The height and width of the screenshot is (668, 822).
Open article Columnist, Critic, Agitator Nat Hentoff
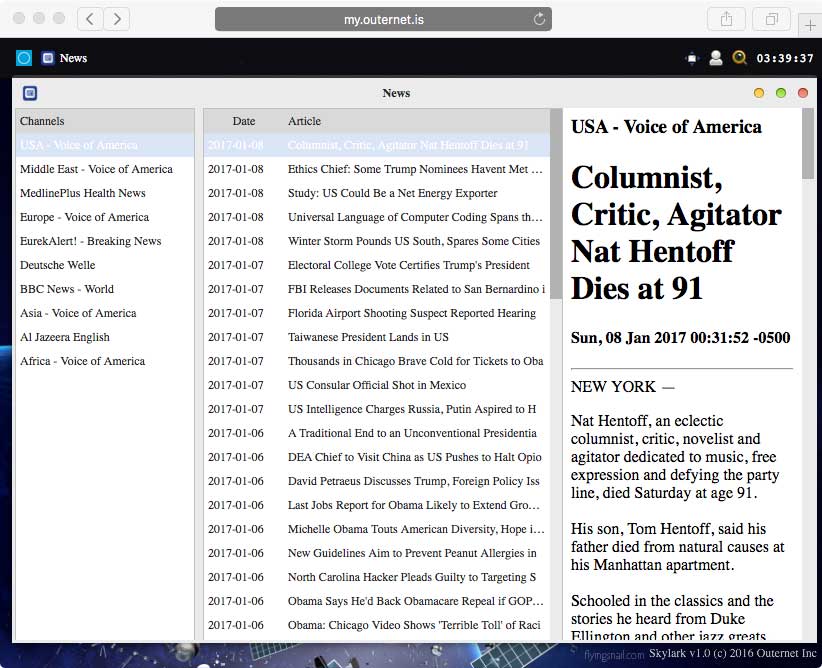tap(376, 145)
